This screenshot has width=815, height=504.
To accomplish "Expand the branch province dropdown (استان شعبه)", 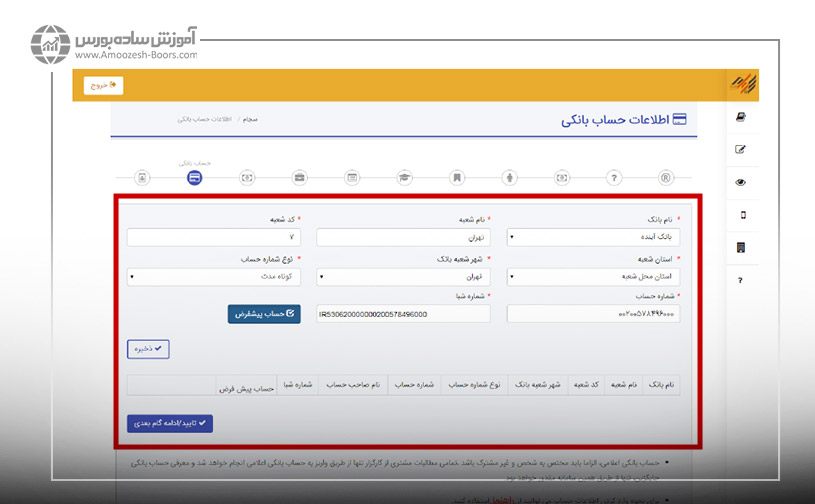I will pos(593,276).
